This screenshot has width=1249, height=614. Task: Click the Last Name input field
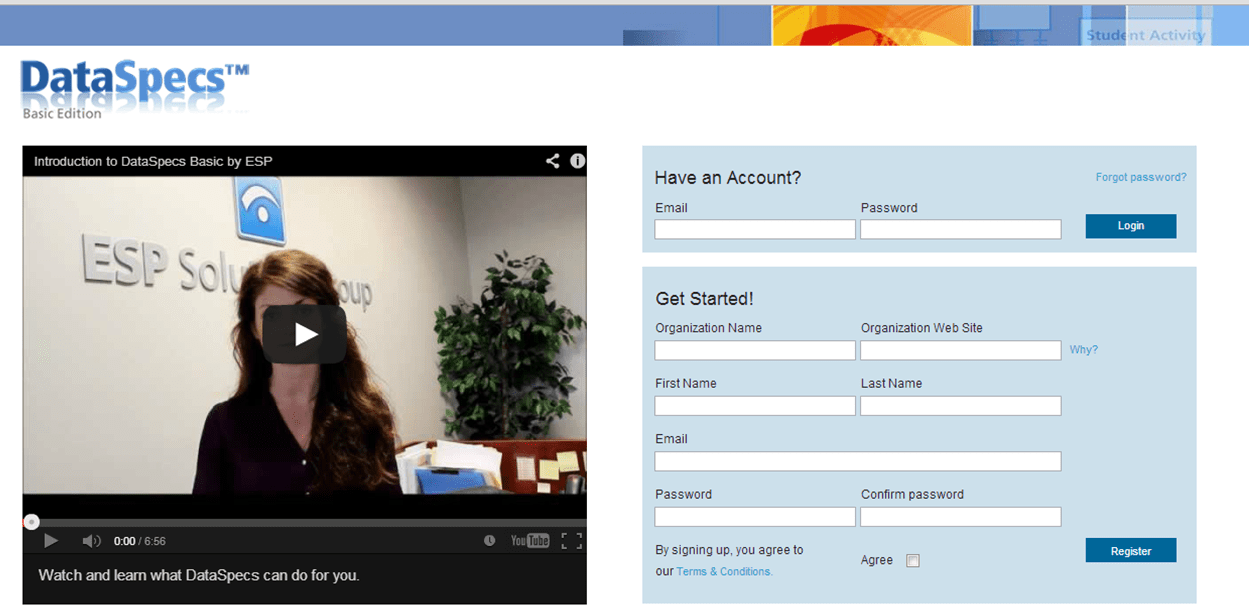coord(961,406)
